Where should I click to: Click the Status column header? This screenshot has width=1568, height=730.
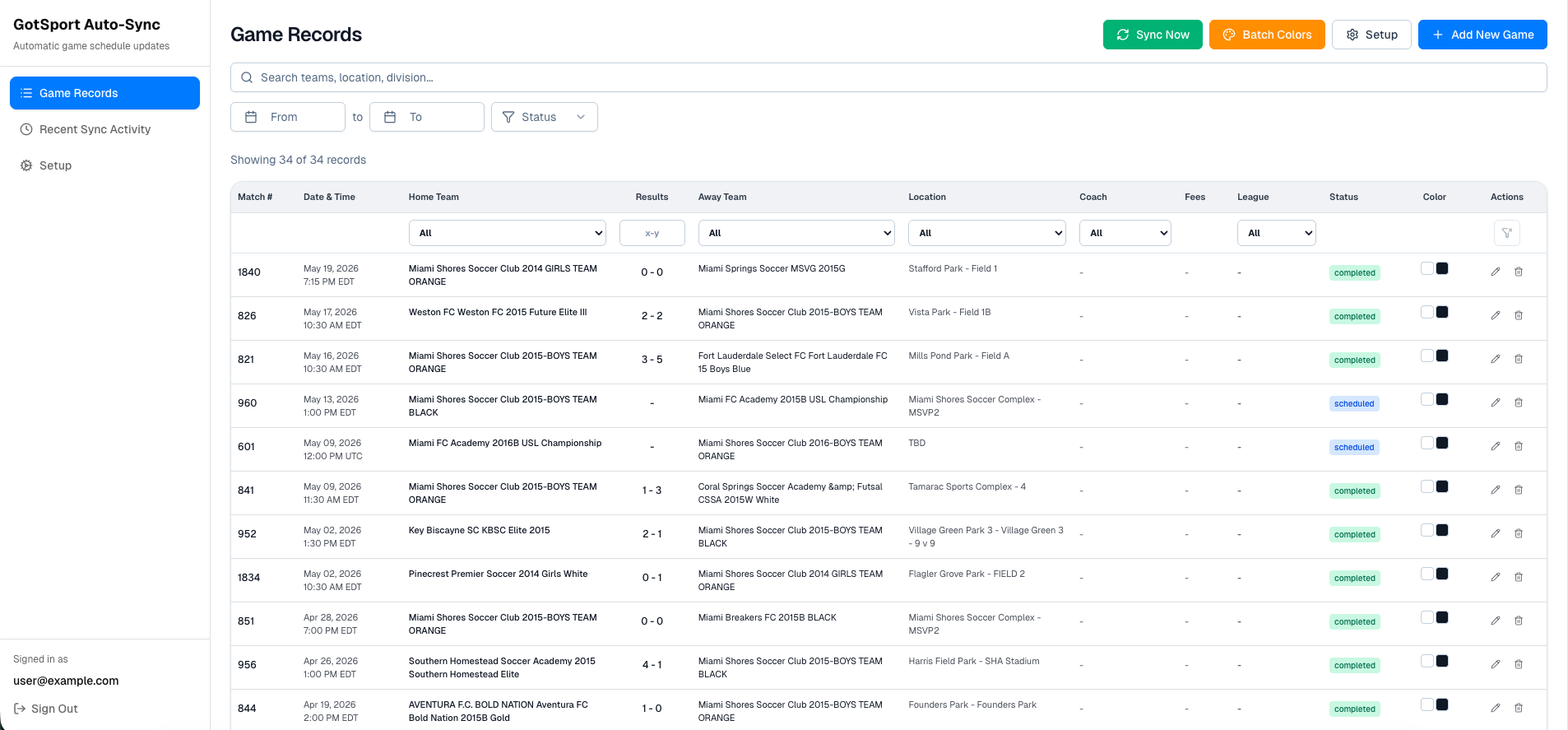(x=1343, y=197)
